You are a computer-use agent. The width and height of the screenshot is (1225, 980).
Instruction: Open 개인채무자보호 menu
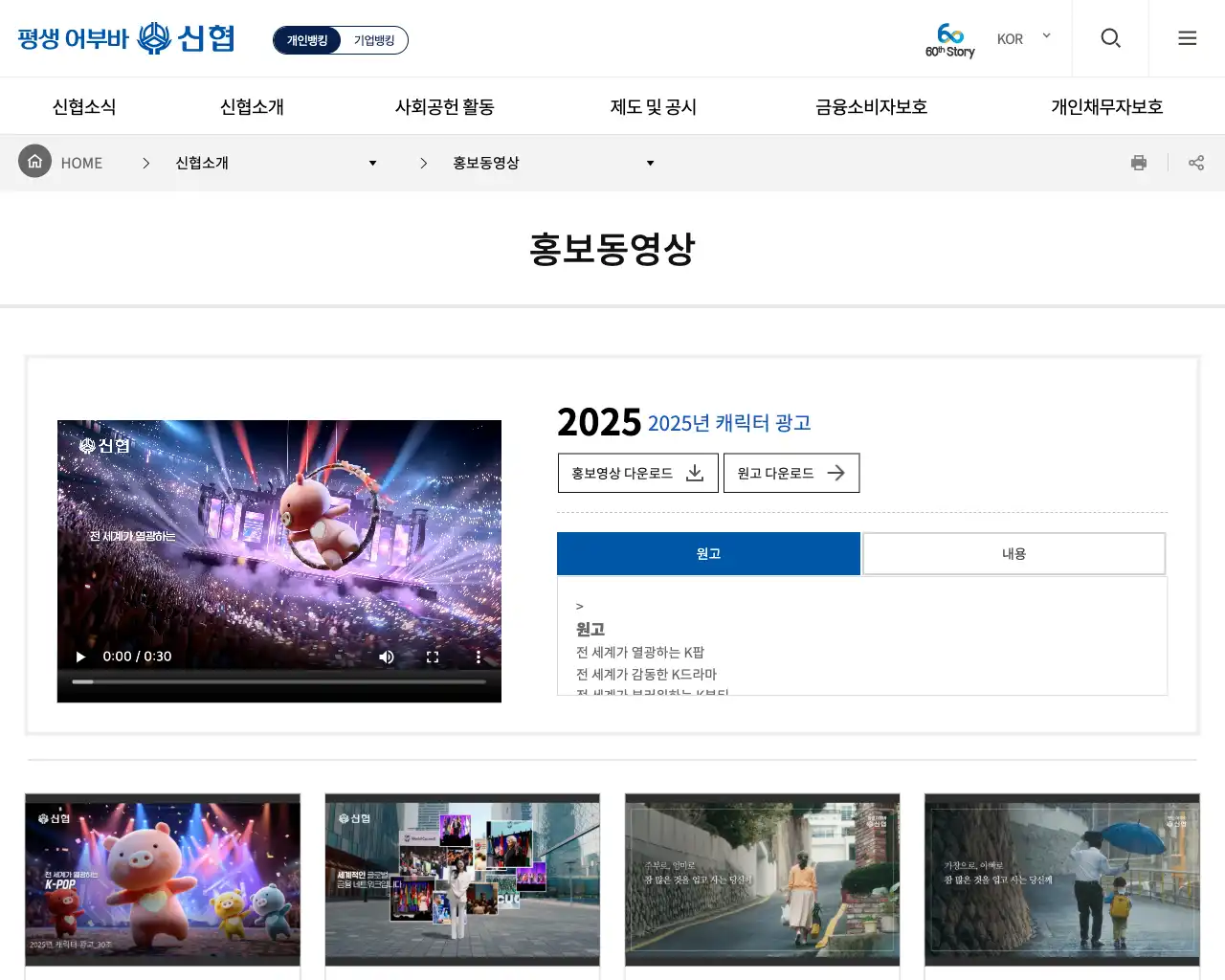pyautogui.click(x=1107, y=106)
